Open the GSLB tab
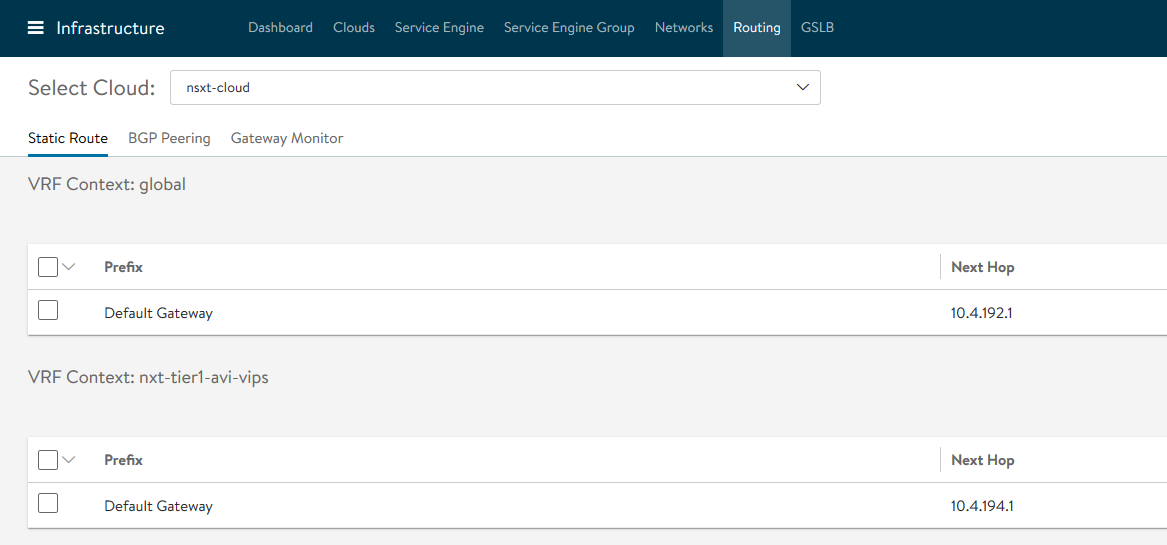This screenshot has width=1167, height=545. (817, 28)
